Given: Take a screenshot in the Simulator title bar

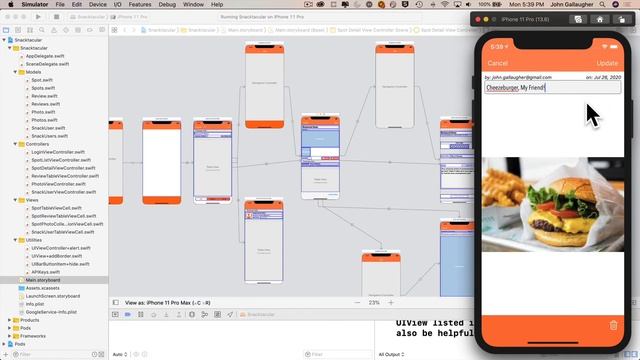Looking at the screenshot, I should [x=578, y=19].
